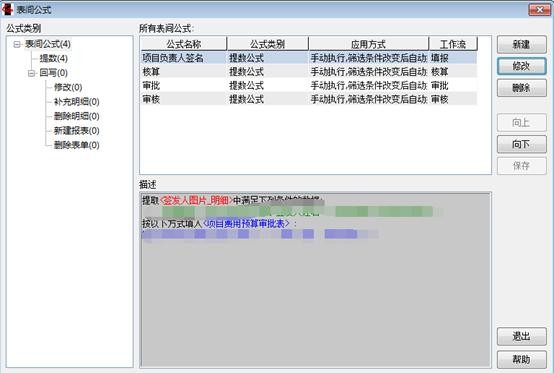The width and height of the screenshot is (554, 373).
Task: Click the 删除 button
Action: [x=521, y=88]
